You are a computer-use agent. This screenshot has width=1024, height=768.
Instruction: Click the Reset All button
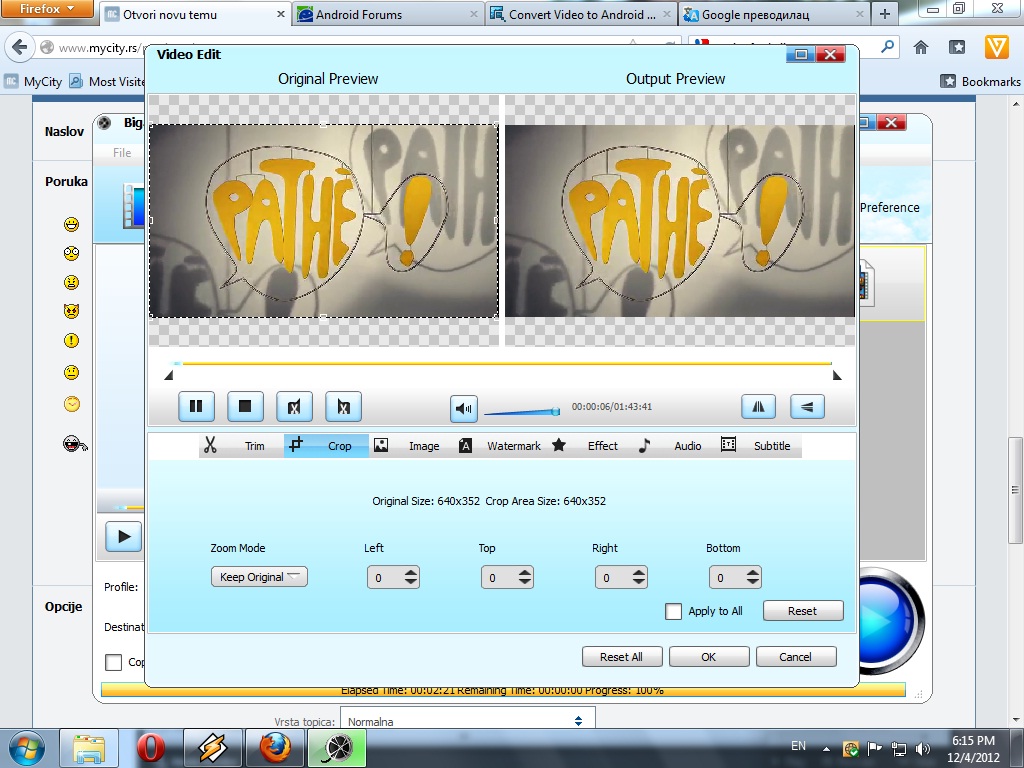(x=622, y=656)
